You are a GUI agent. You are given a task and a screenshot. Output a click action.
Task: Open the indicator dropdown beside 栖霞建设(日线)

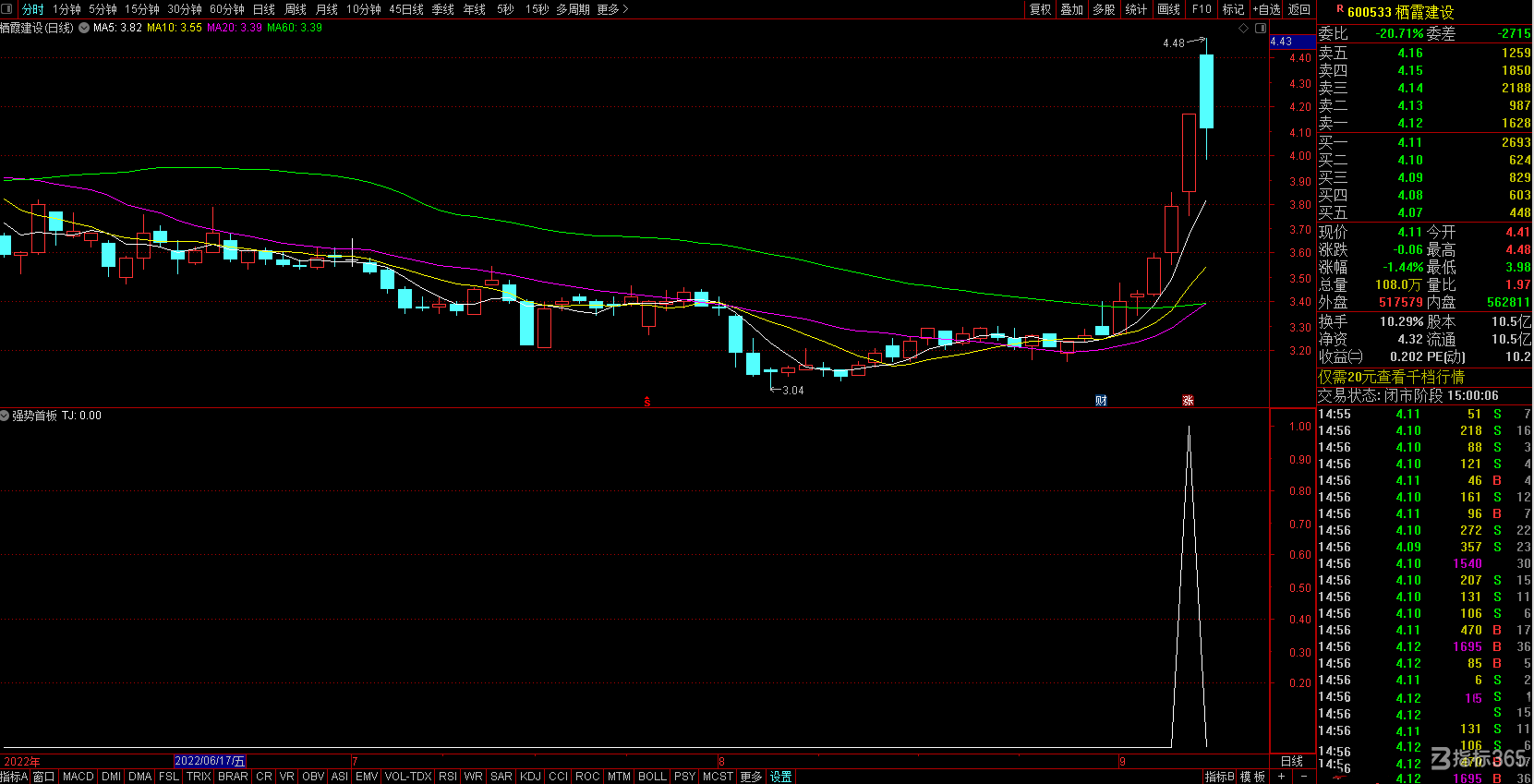point(84,28)
